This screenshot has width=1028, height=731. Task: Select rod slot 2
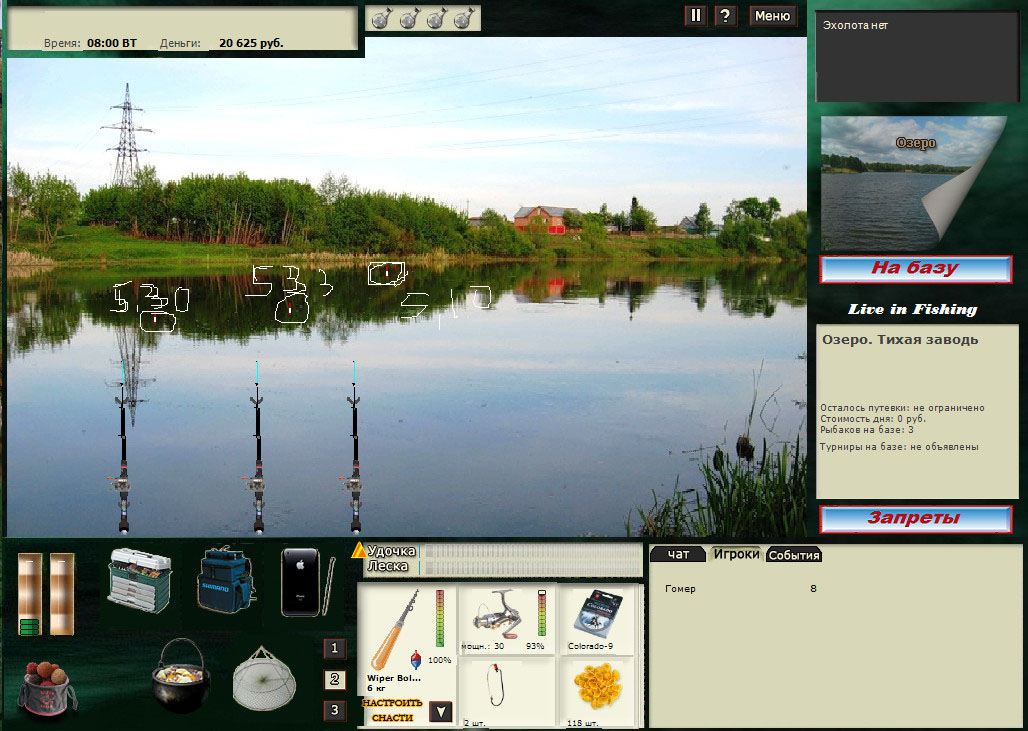click(x=334, y=679)
